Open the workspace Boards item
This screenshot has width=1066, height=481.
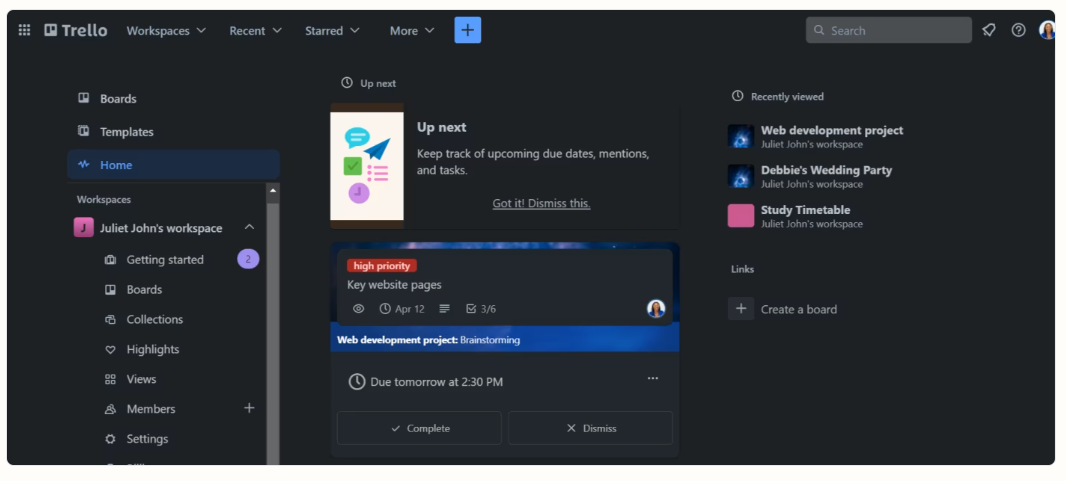point(144,289)
